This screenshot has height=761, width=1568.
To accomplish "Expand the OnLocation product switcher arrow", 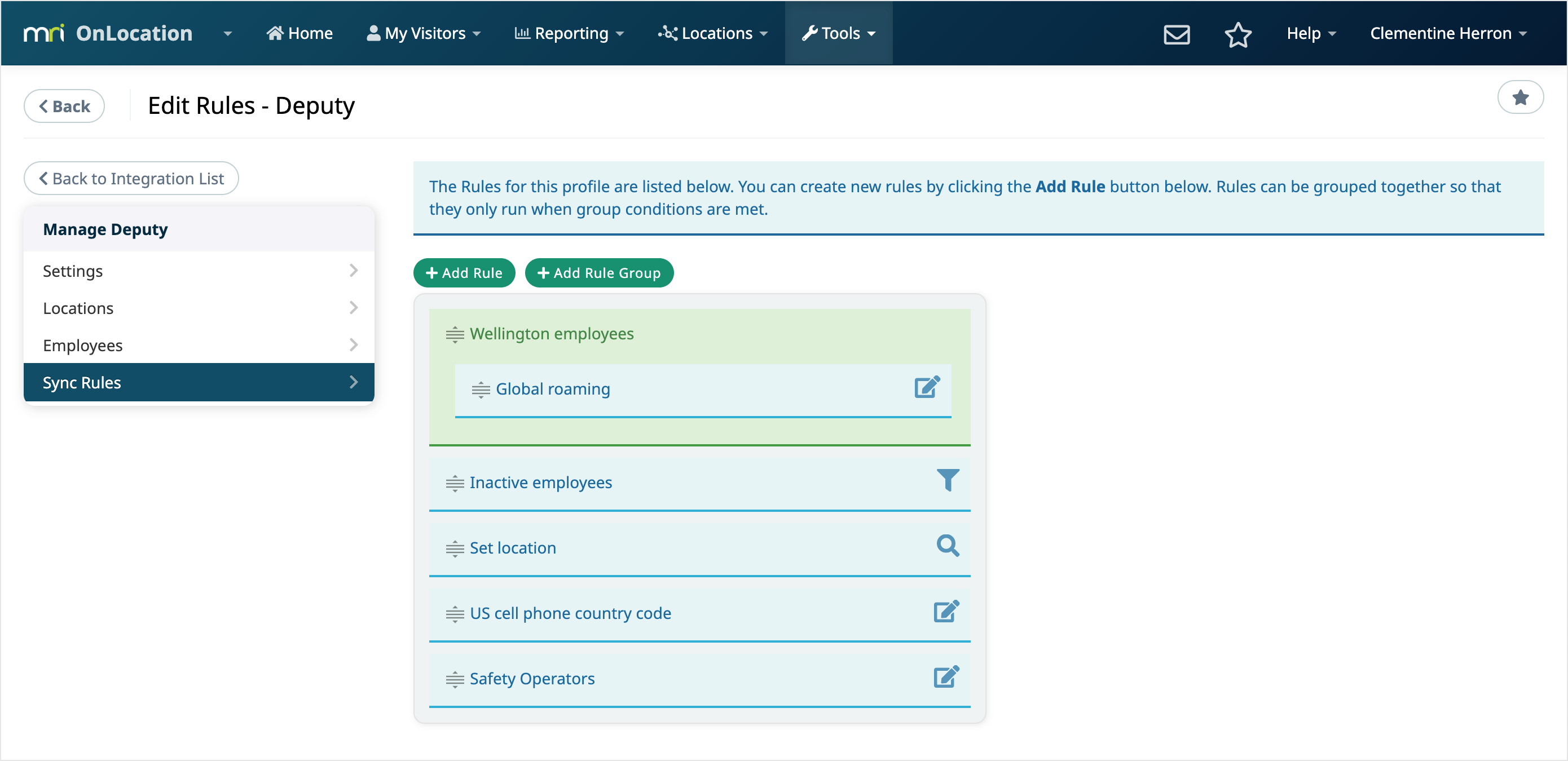I will tap(228, 33).
